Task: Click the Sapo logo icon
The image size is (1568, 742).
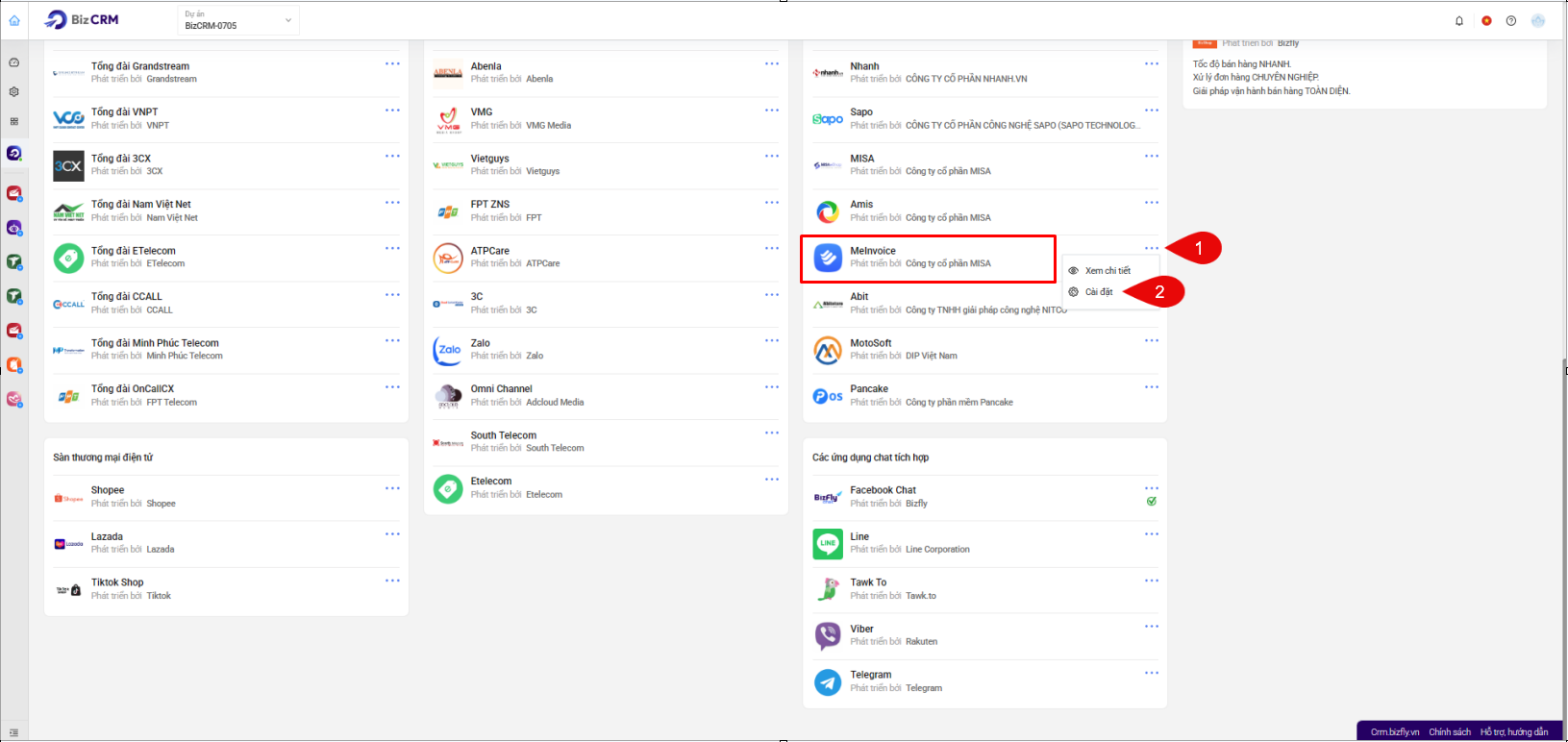Action: (828, 119)
